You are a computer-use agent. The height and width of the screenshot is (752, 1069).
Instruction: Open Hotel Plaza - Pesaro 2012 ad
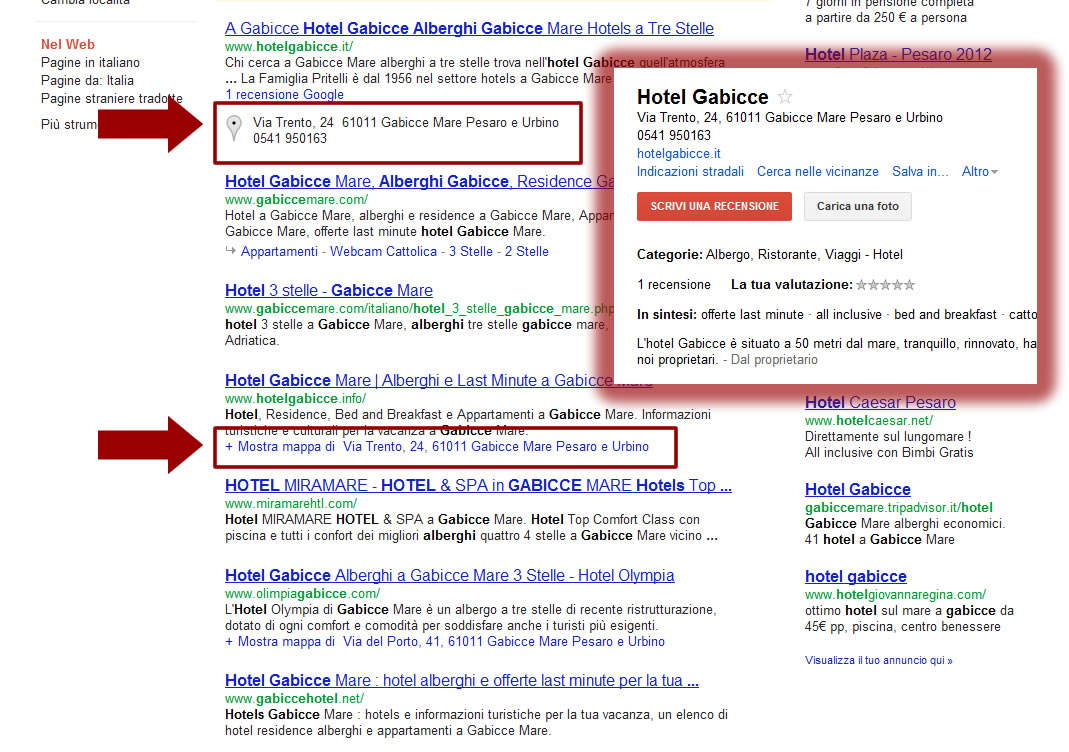pyautogui.click(x=898, y=55)
